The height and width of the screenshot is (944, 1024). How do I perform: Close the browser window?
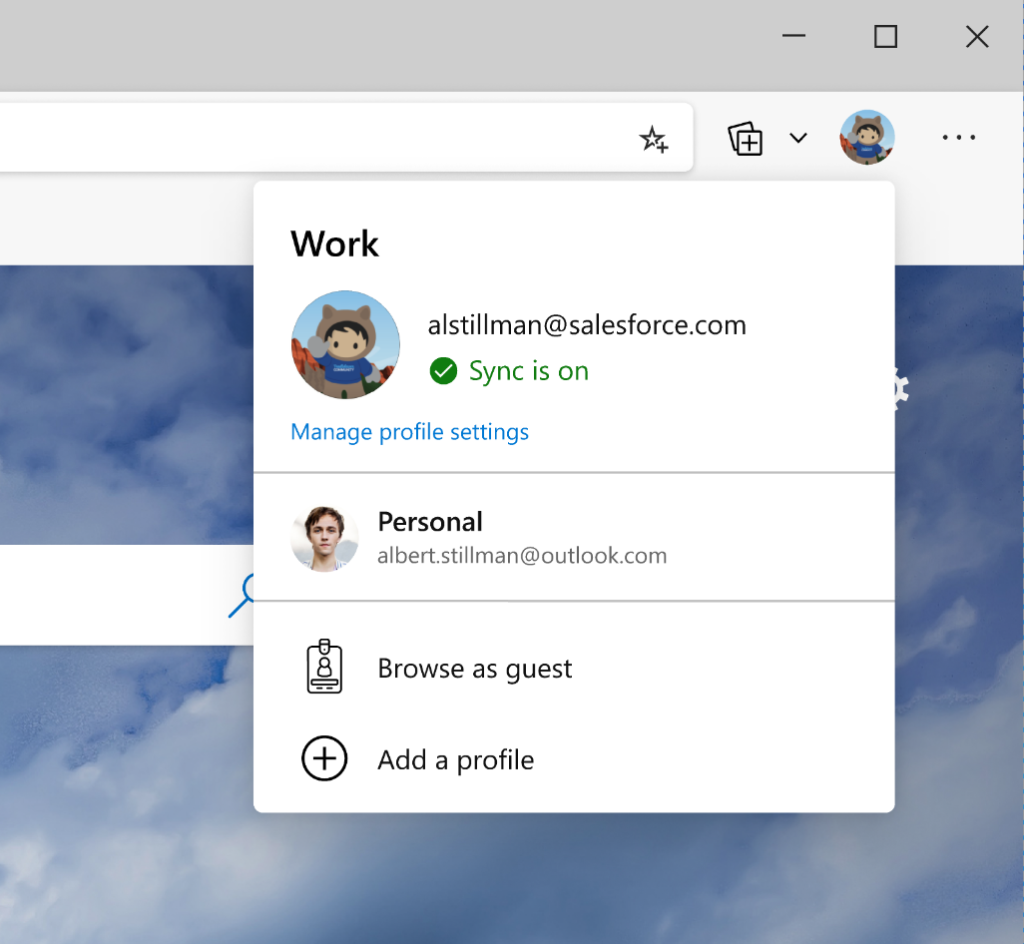(977, 37)
